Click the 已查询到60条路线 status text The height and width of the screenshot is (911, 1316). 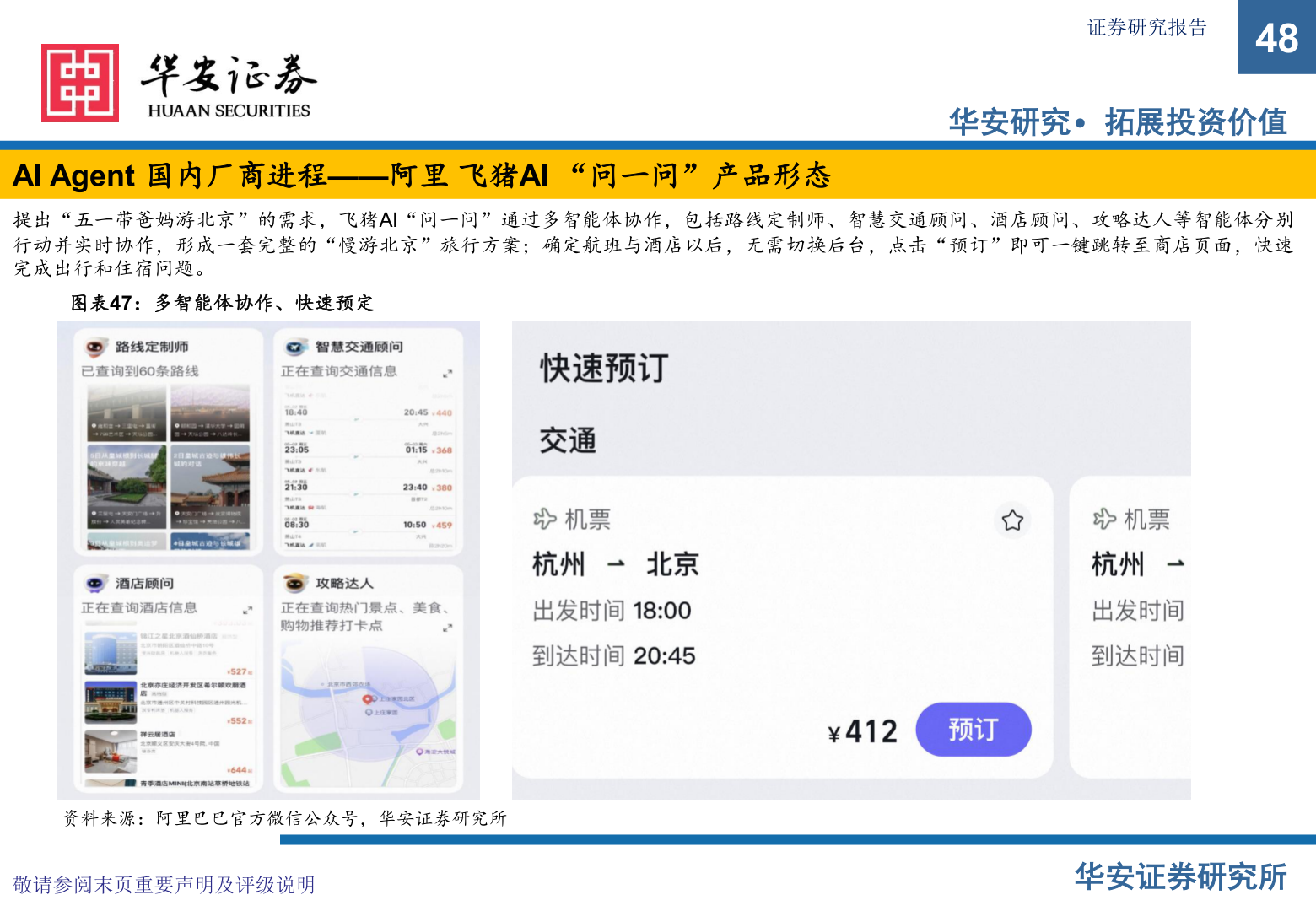point(140,371)
